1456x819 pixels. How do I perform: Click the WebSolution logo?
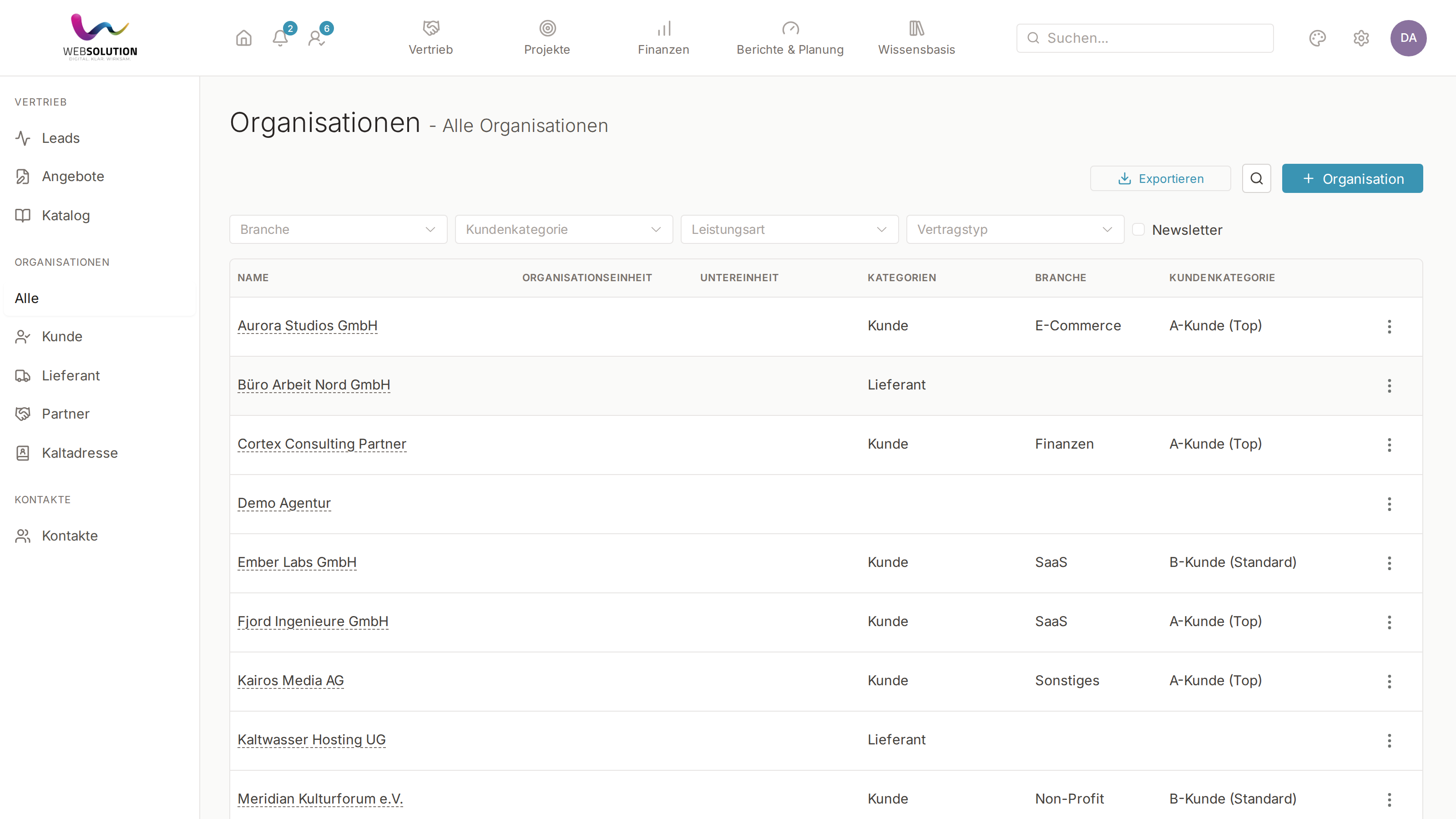point(100,37)
